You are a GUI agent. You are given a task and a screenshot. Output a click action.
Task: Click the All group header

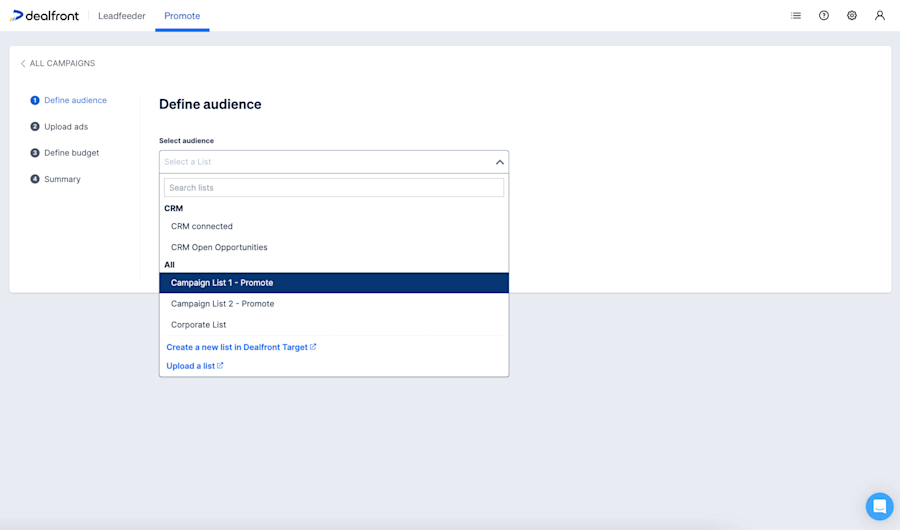169,265
